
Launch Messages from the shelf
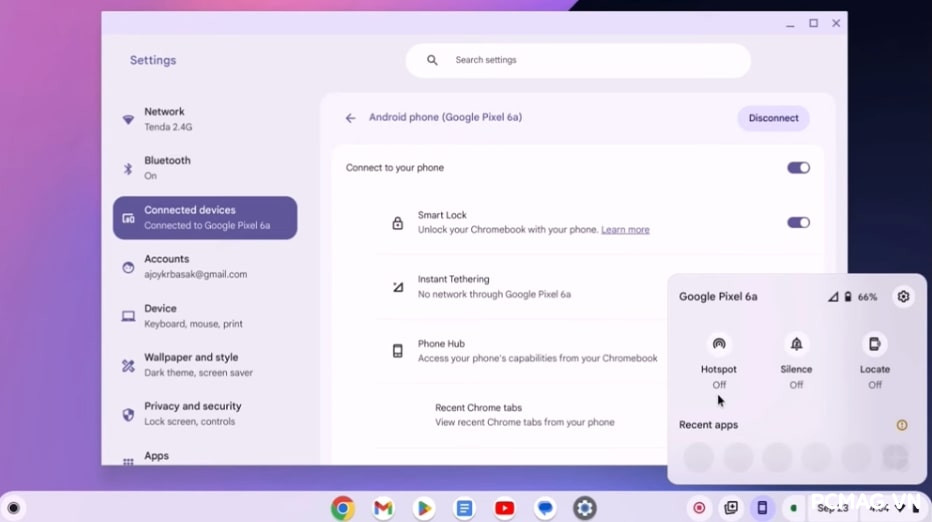(545, 508)
